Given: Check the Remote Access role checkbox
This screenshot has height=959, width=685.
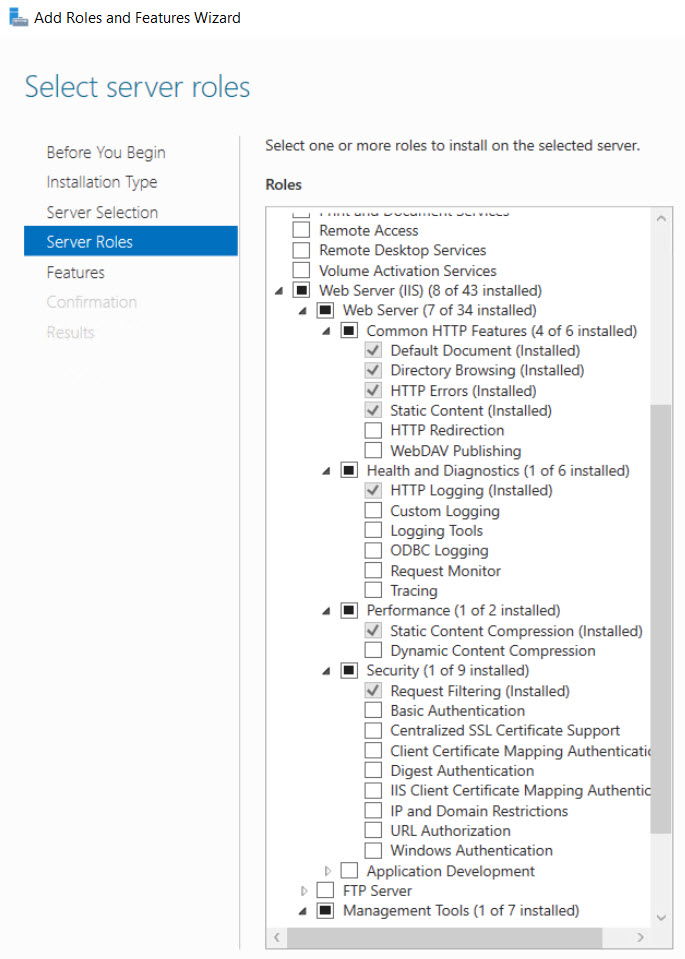Looking at the screenshot, I should pyautogui.click(x=301, y=230).
